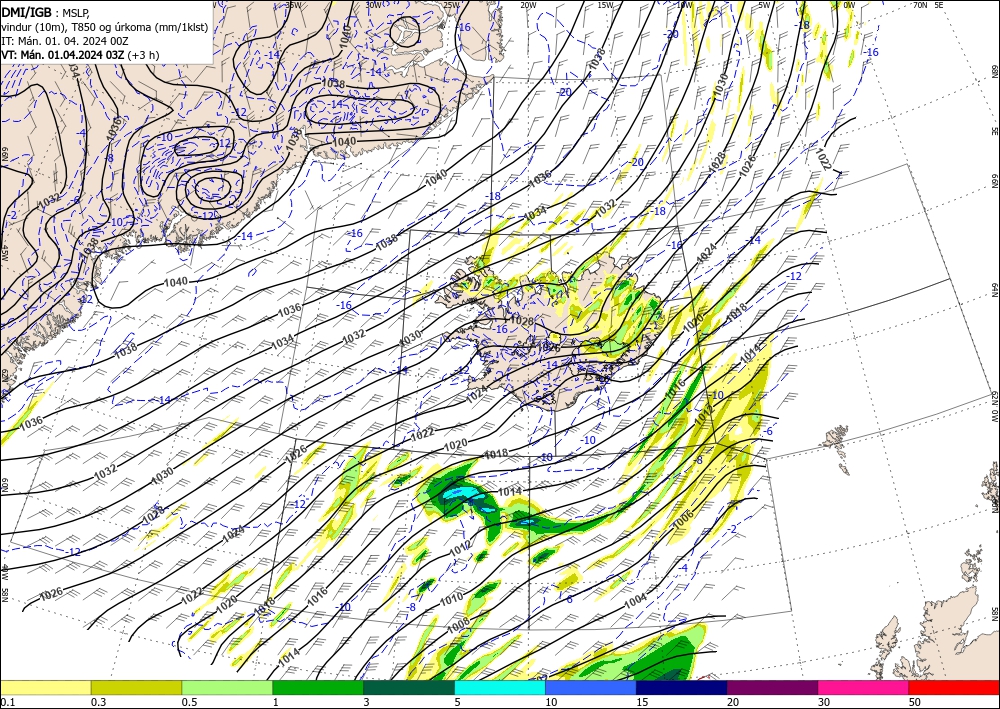Click the '50' legend value label
The width and height of the screenshot is (1000, 709).
[x=915, y=702]
